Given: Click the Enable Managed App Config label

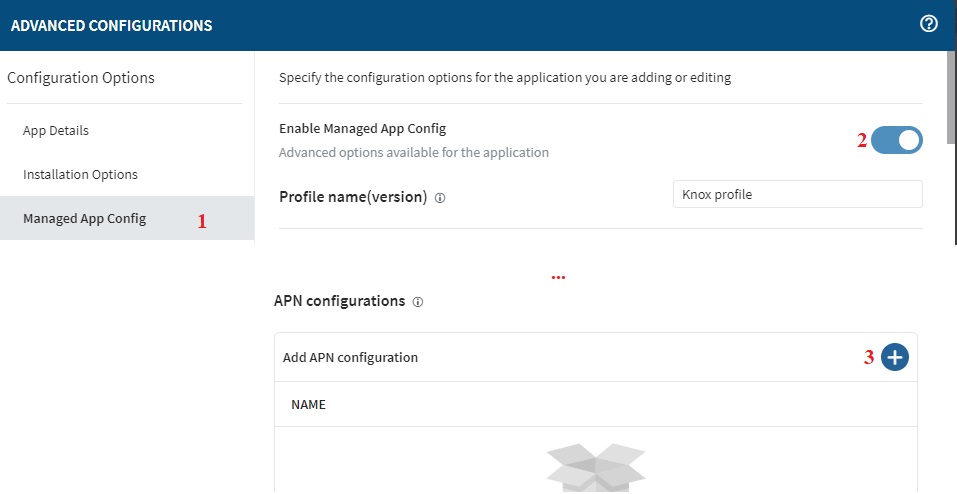Looking at the screenshot, I should pyautogui.click(x=362, y=129).
